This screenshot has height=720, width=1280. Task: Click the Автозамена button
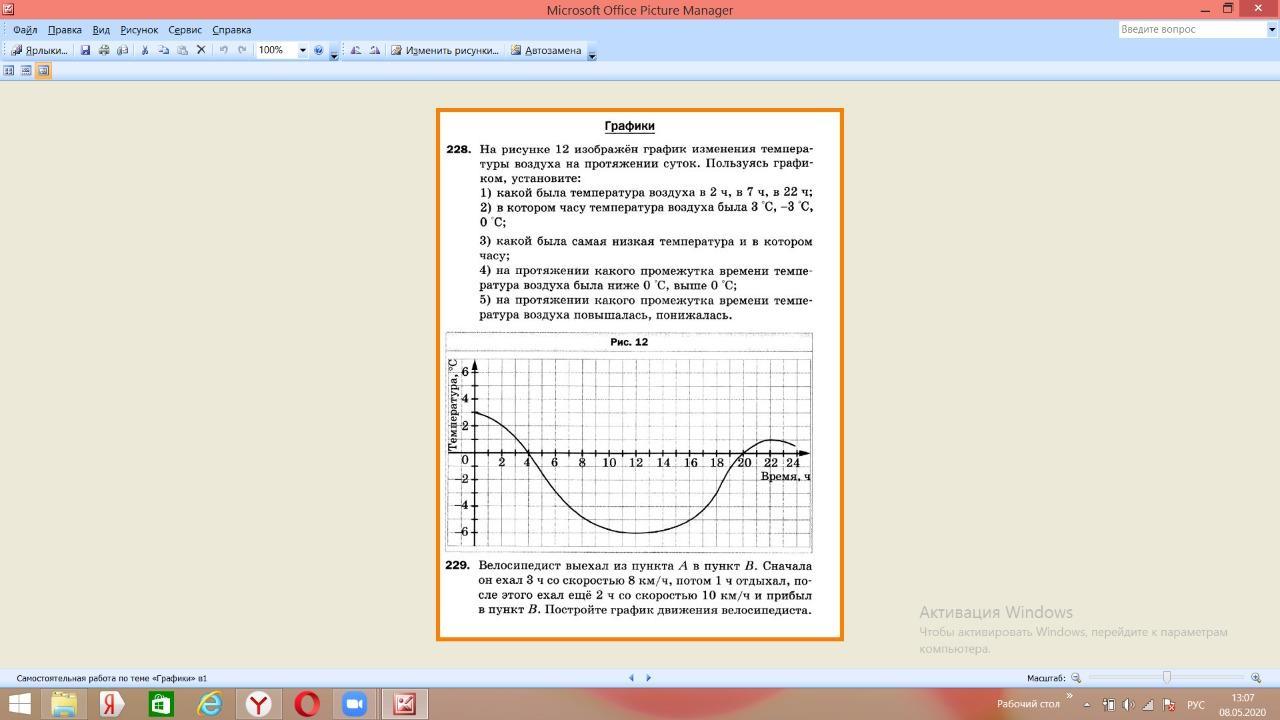(546, 50)
